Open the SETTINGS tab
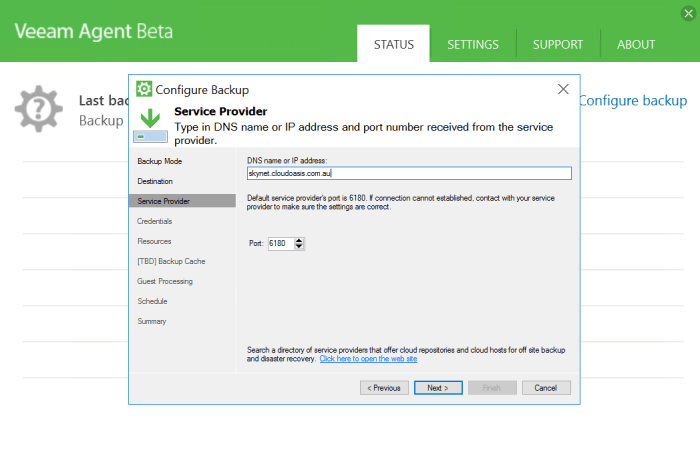This screenshot has width=700, height=450. 473,44
